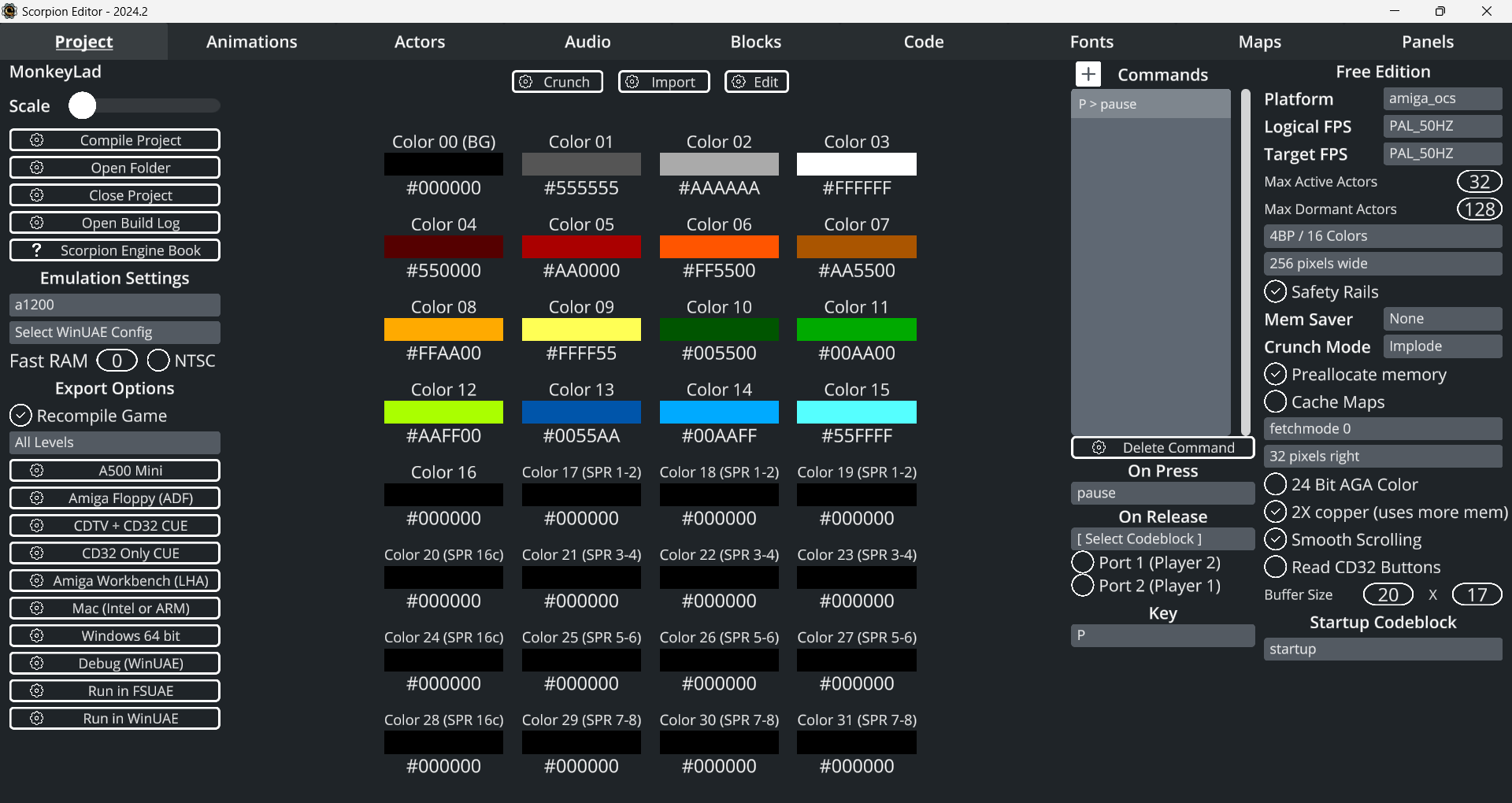The width and height of the screenshot is (1512, 803).
Task: Select Port 1 (Player 2) radio
Action: tap(1083, 563)
